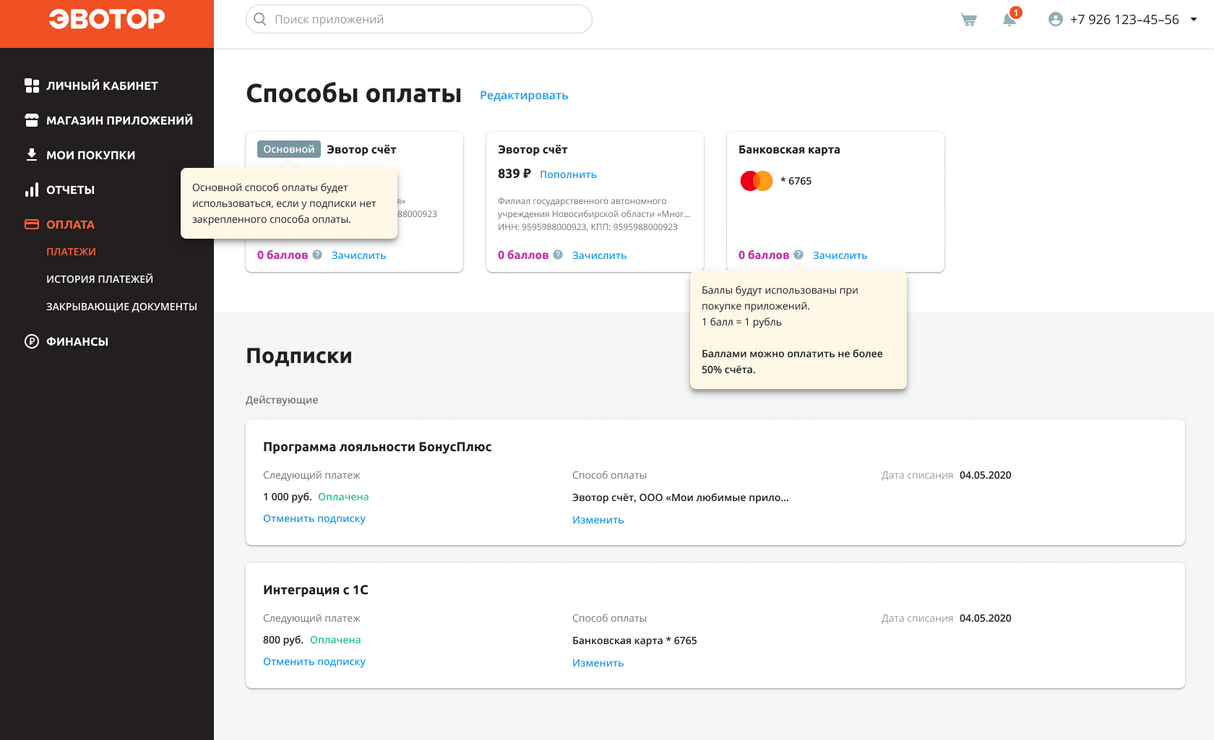Open История платежей

click(x=99, y=279)
